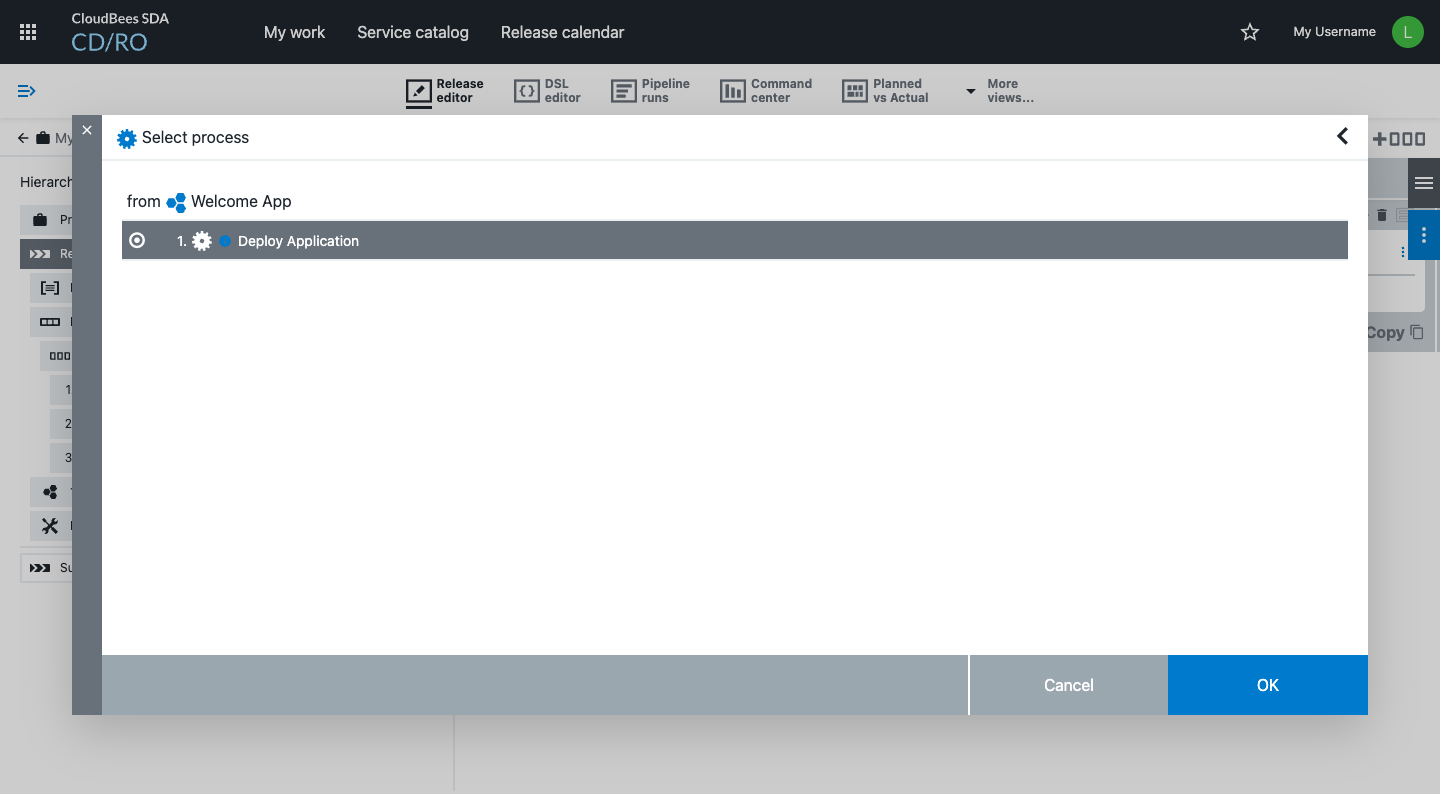The height and width of the screenshot is (794, 1440).
Task: Close the dialog with the X icon
Action: tap(87, 130)
